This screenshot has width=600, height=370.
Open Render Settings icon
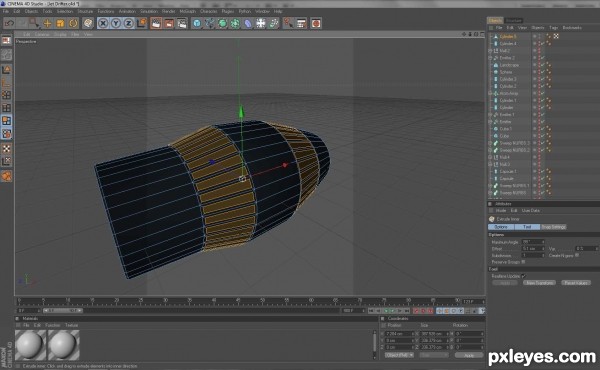click(182, 23)
